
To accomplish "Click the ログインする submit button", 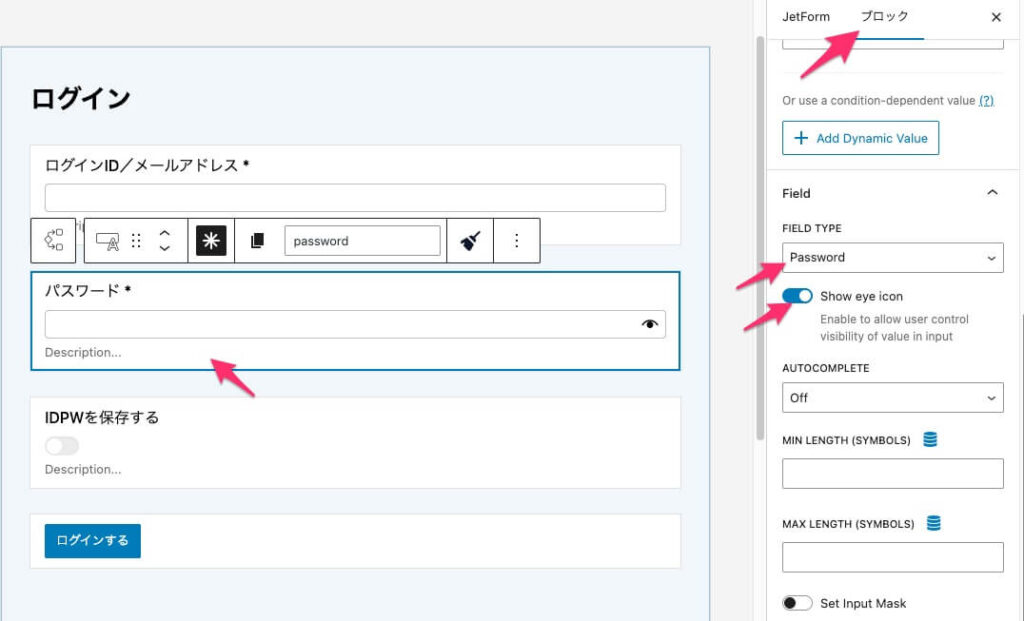I will [93, 541].
